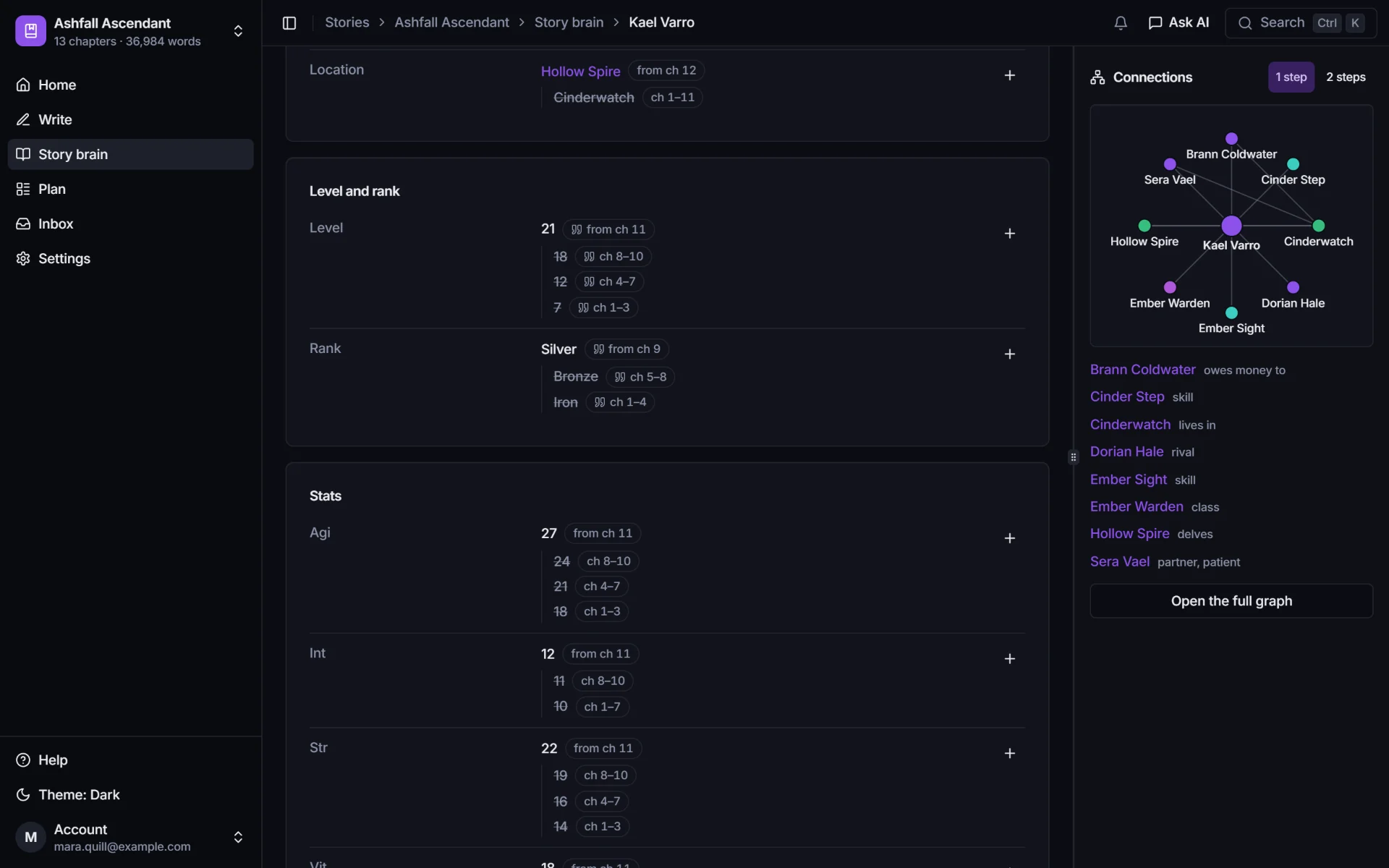Click the Connections panel network icon

point(1097,77)
